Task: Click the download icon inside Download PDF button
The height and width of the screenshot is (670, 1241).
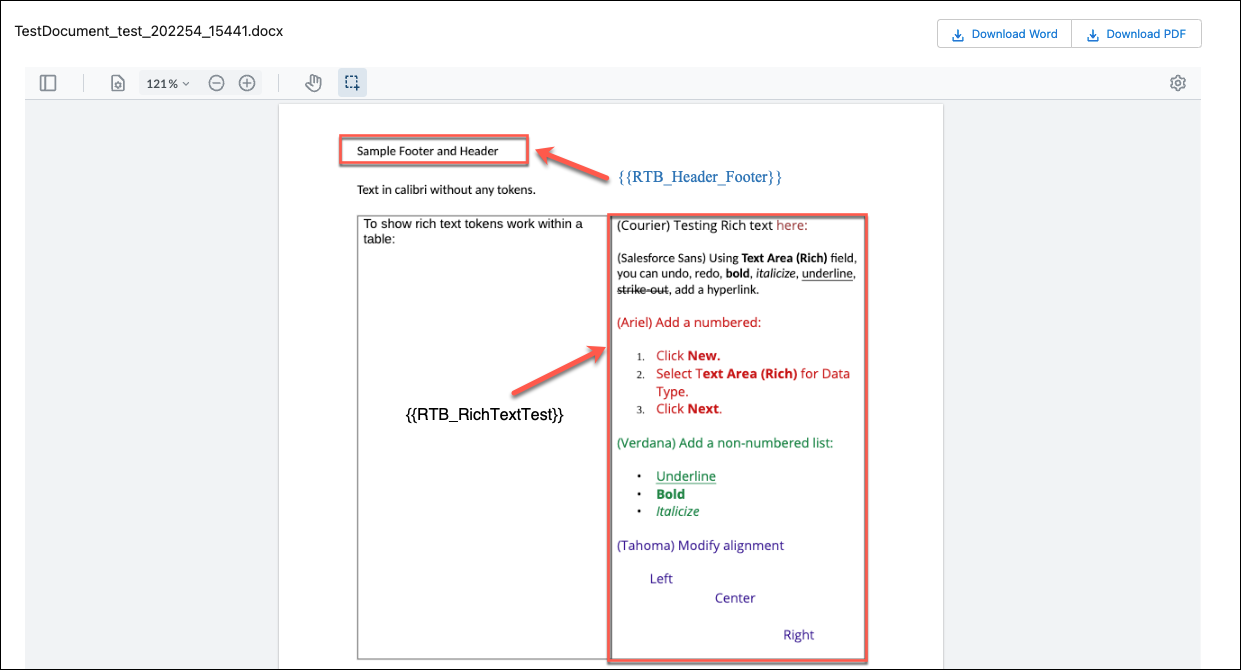Action: click(x=1091, y=33)
